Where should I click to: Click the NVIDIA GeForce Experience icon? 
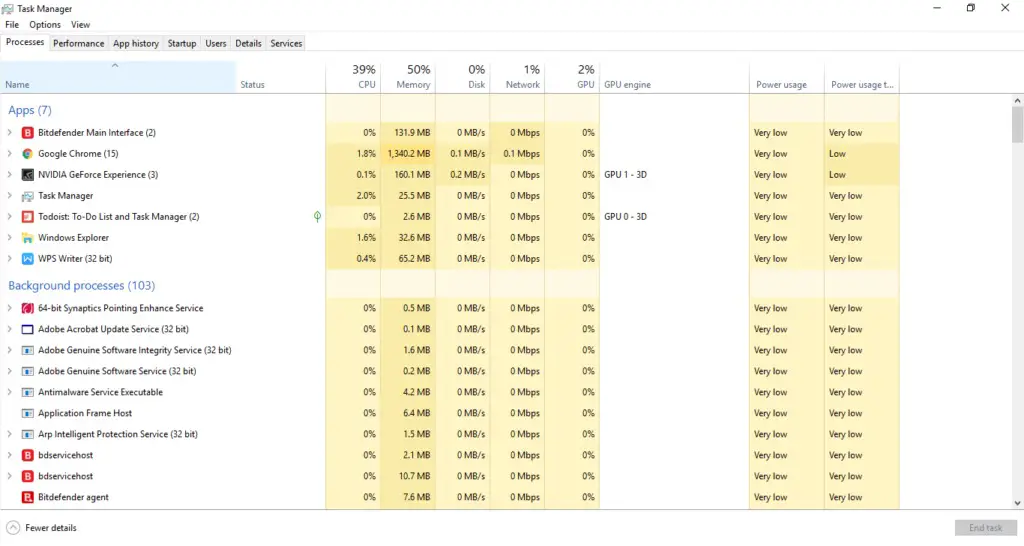point(27,174)
